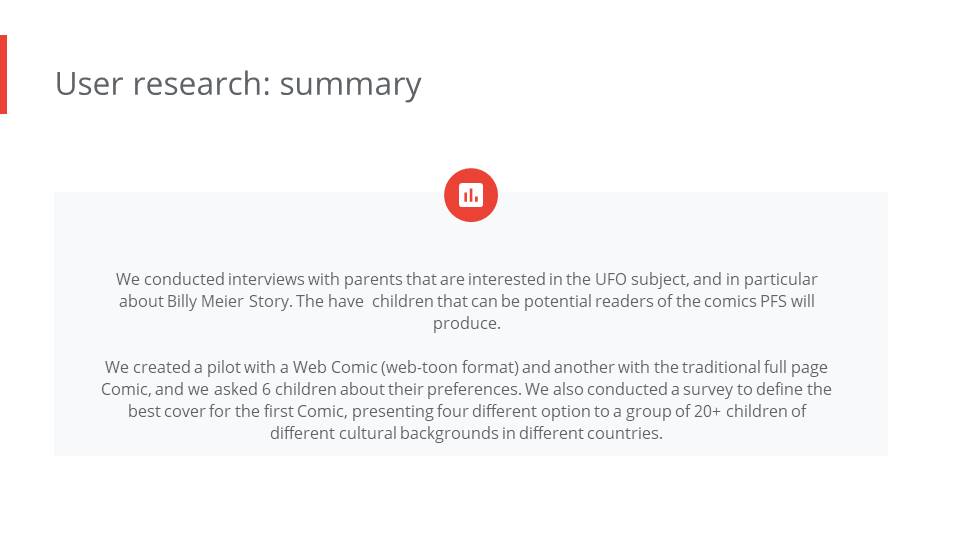
Task: Click the phrase "traditional full page" in the text
Action: pos(754,367)
